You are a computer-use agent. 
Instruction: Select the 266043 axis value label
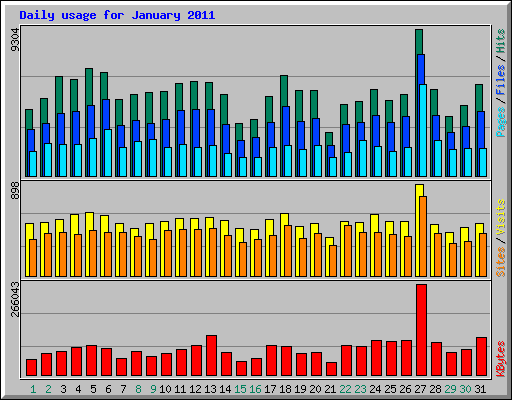point(15,299)
